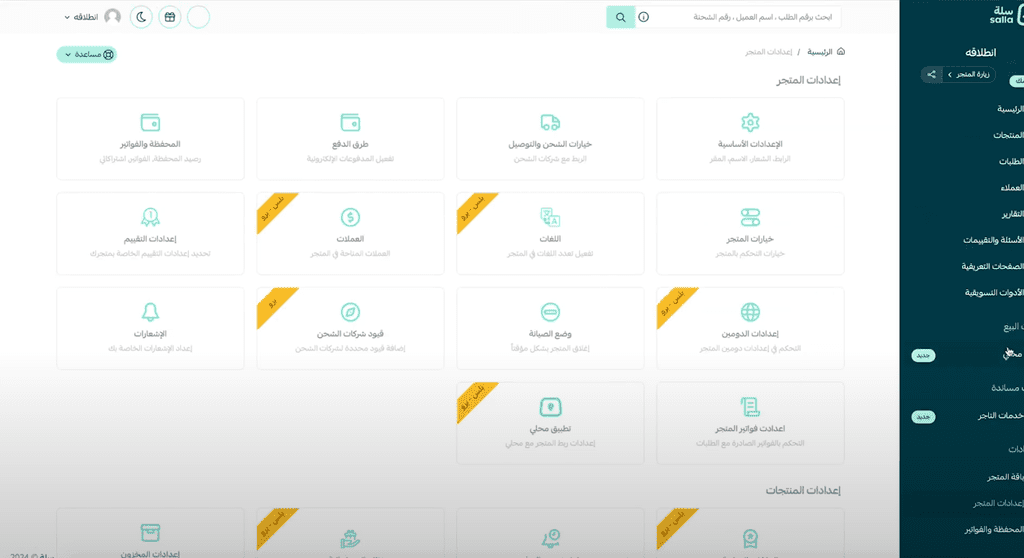The image size is (1024, 558).
Task: Click the إعدادات المنتجات section heading
Action: (x=803, y=490)
